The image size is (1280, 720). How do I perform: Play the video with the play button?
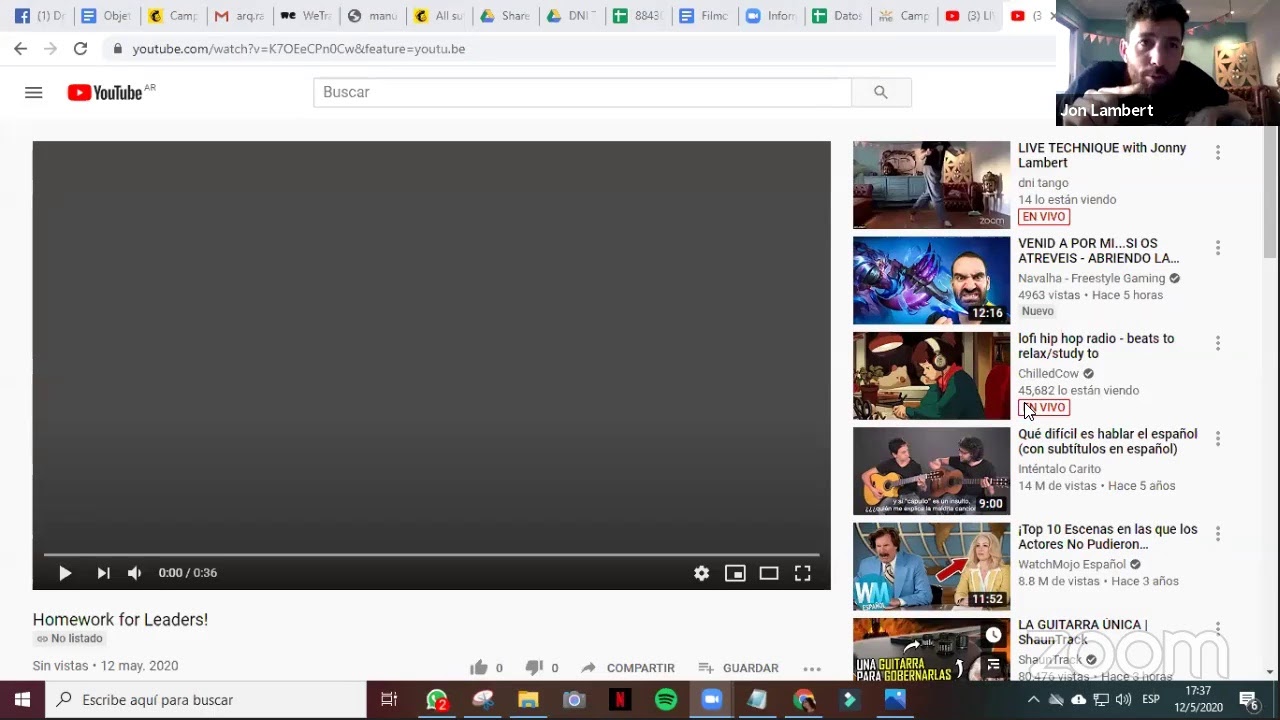coord(65,573)
